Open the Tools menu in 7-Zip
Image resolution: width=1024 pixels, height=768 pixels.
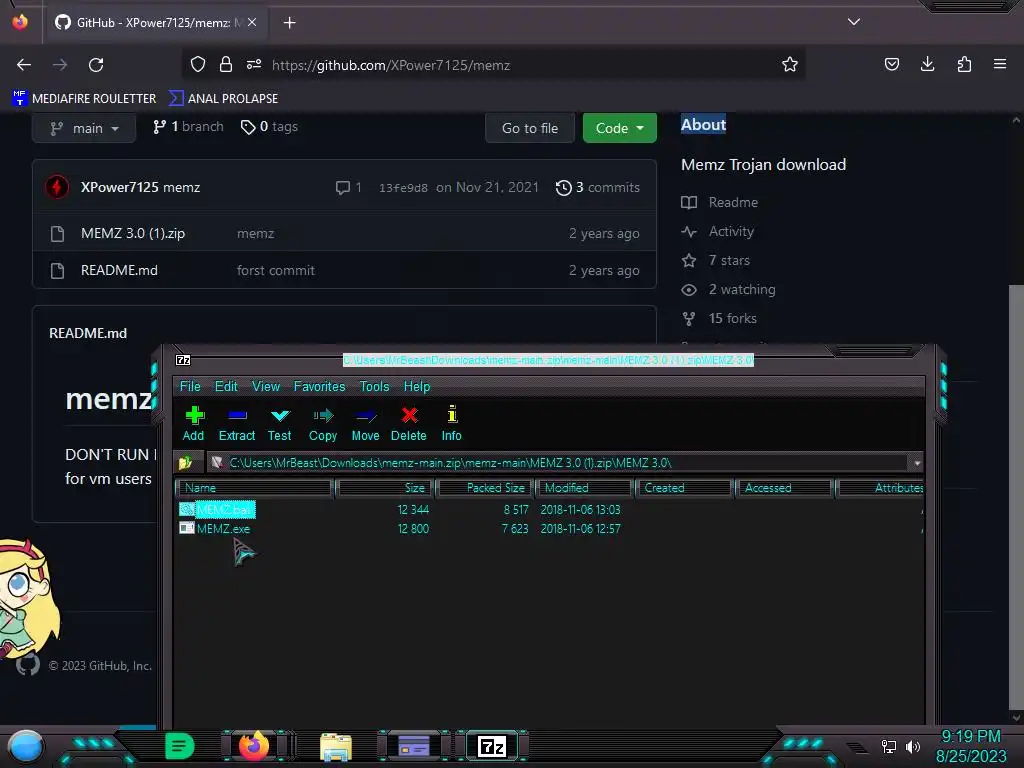tap(374, 386)
